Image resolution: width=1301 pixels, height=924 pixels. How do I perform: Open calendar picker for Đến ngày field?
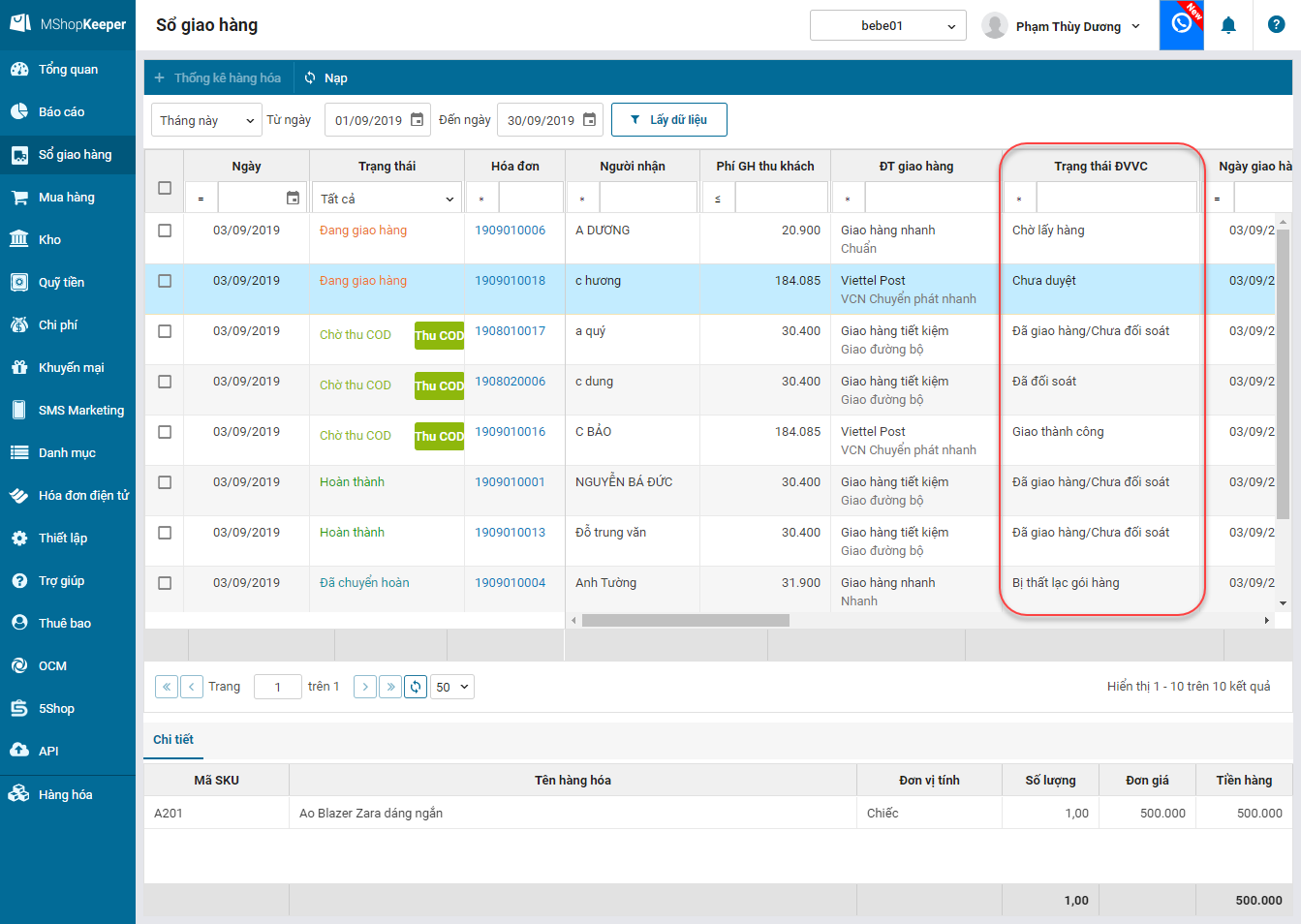(589, 120)
